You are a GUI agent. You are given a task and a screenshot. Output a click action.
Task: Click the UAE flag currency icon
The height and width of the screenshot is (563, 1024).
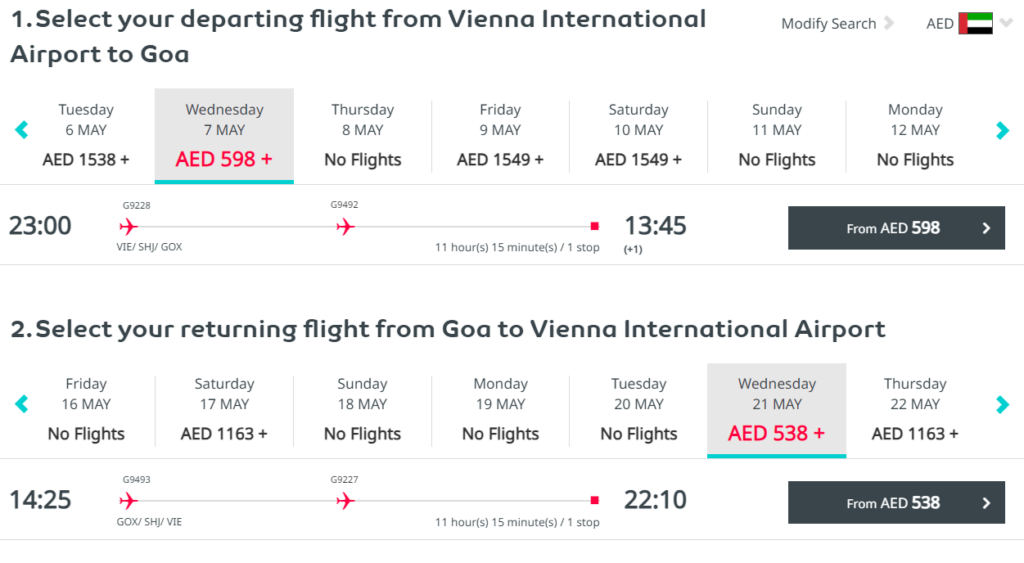coord(976,24)
